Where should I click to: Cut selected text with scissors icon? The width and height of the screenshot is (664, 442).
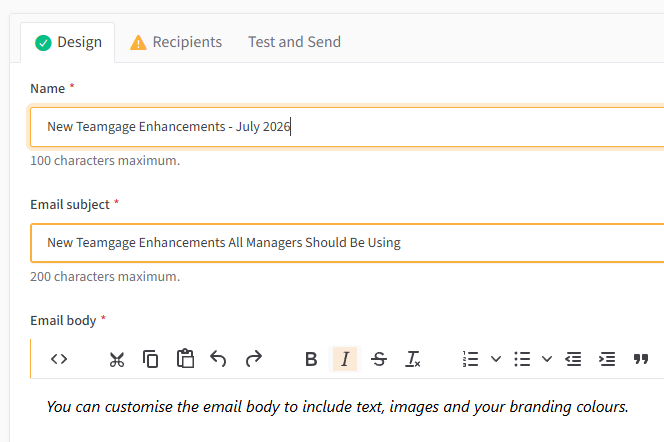116,359
